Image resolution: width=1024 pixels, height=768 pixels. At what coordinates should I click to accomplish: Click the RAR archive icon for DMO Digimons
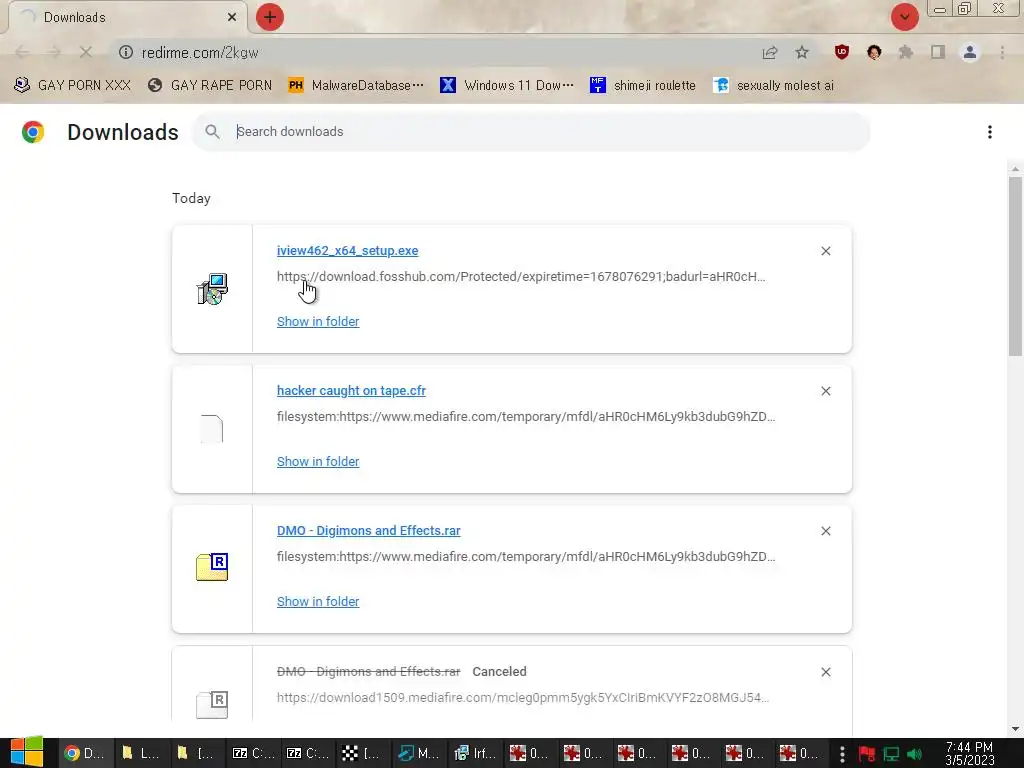[212, 567]
